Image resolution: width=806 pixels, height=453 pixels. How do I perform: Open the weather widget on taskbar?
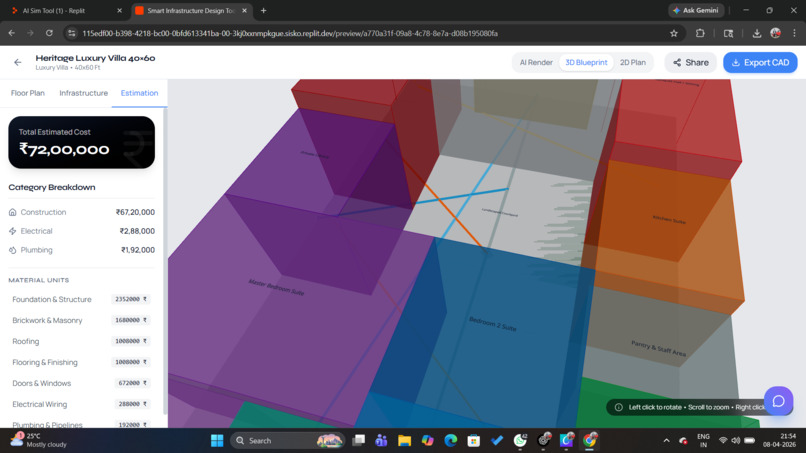pyautogui.click(x=39, y=440)
